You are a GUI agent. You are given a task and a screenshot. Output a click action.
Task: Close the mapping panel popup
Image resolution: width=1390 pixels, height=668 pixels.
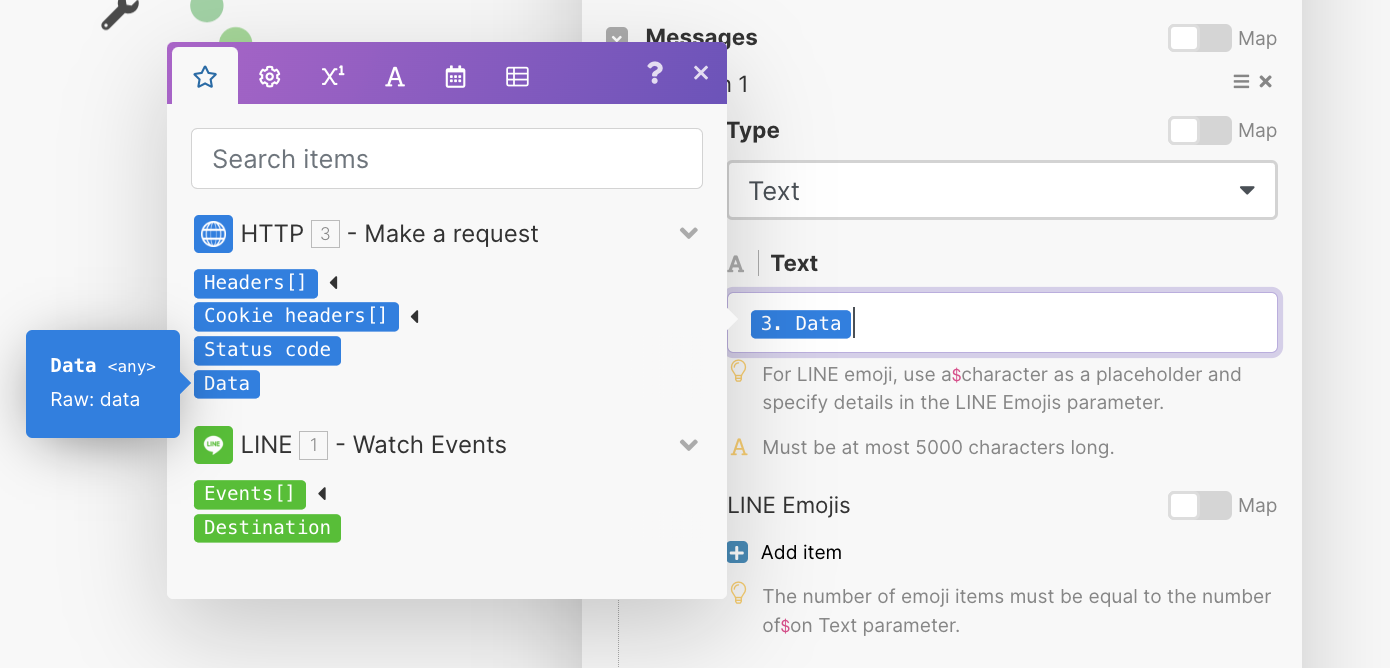pyautogui.click(x=701, y=73)
